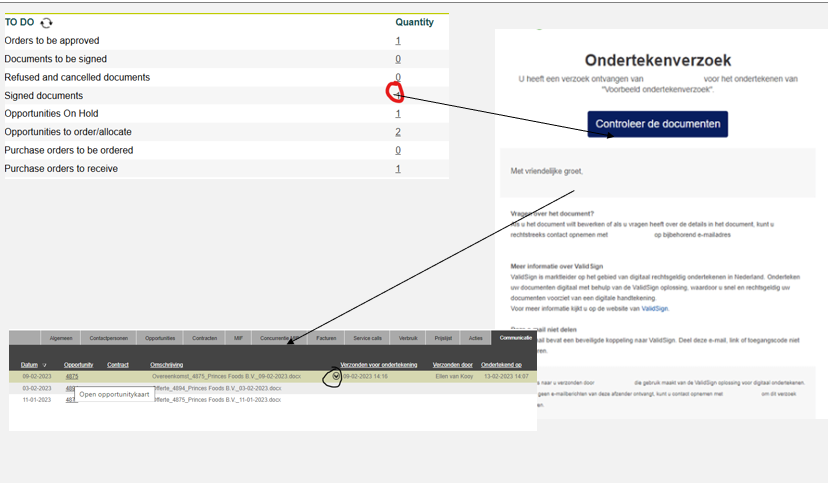Screen dimensions: 828x483
Task: Open opportunity 4875 link in first row
Action: tap(71, 377)
